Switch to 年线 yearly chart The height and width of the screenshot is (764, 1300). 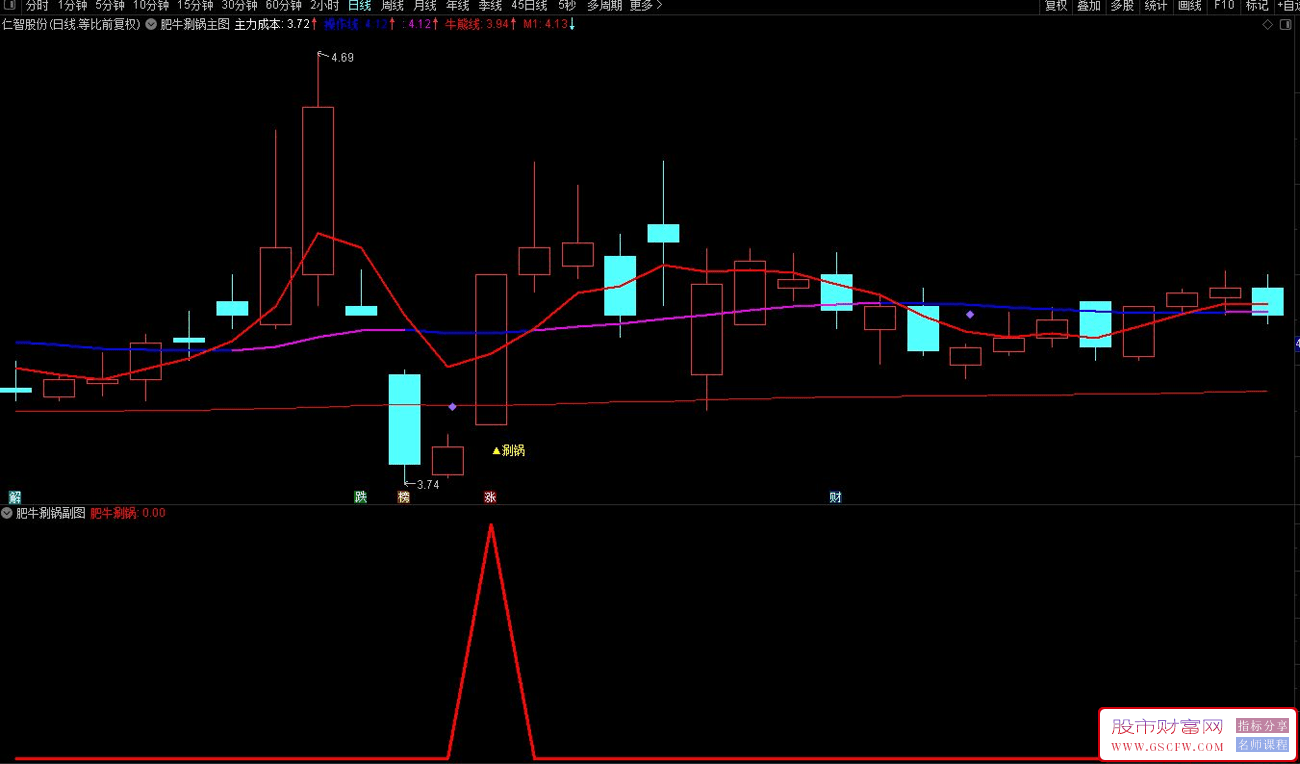pos(457,5)
